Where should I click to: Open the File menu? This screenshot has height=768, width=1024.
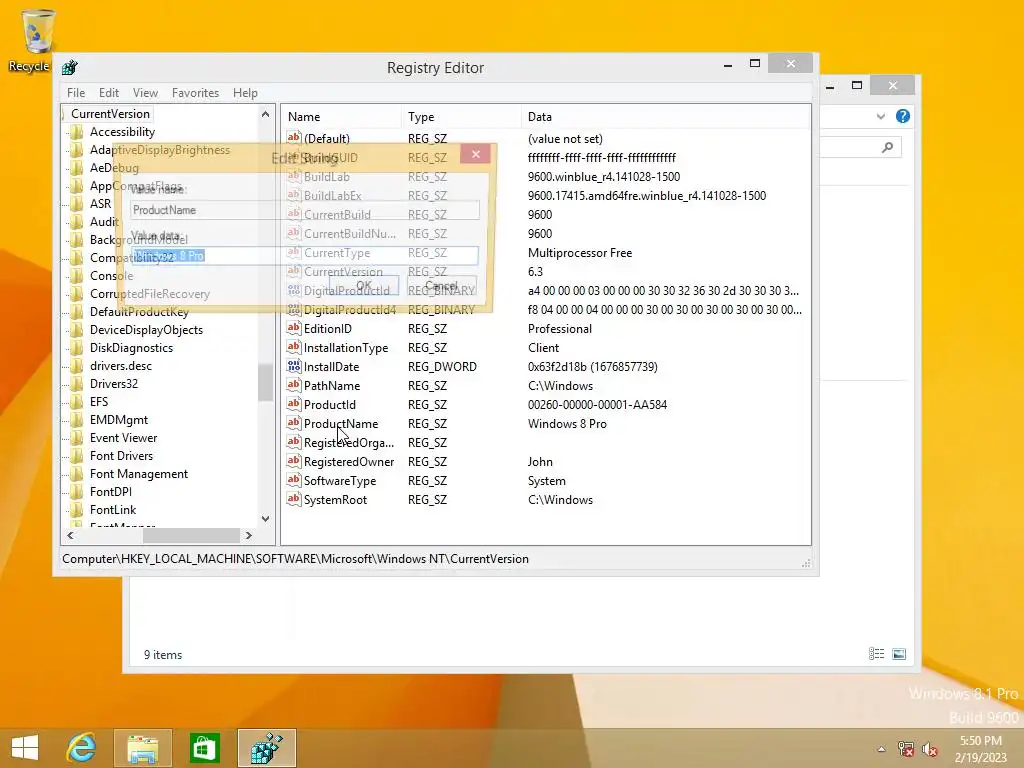[x=76, y=93]
